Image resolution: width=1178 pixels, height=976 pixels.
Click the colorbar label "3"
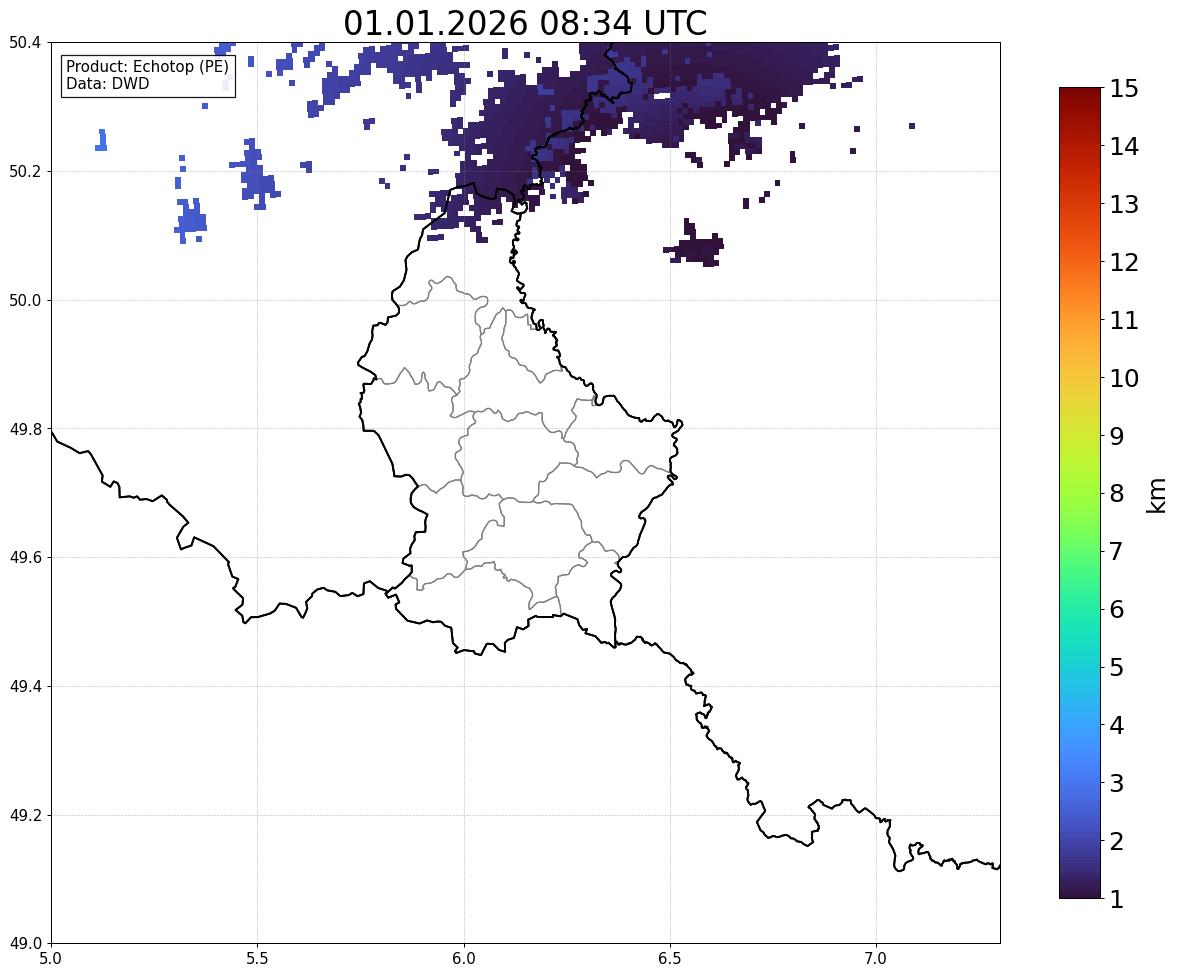(1117, 783)
